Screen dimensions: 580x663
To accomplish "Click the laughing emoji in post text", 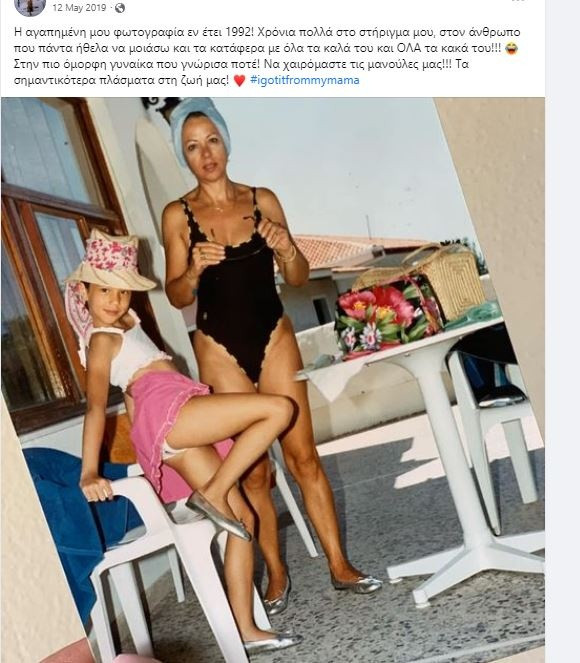I will [x=512, y=49].
